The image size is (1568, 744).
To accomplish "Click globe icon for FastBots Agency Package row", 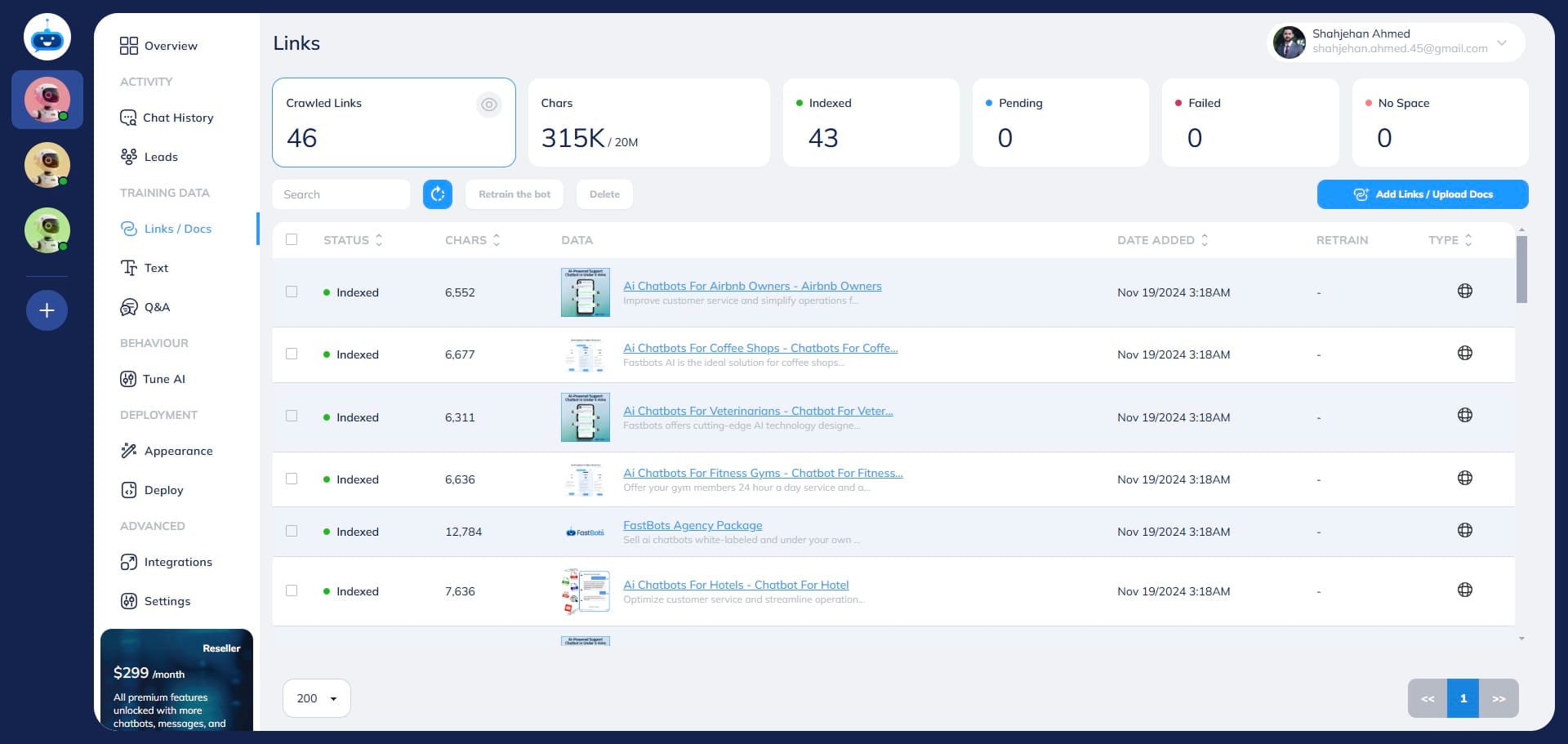I will point(1465,531).
